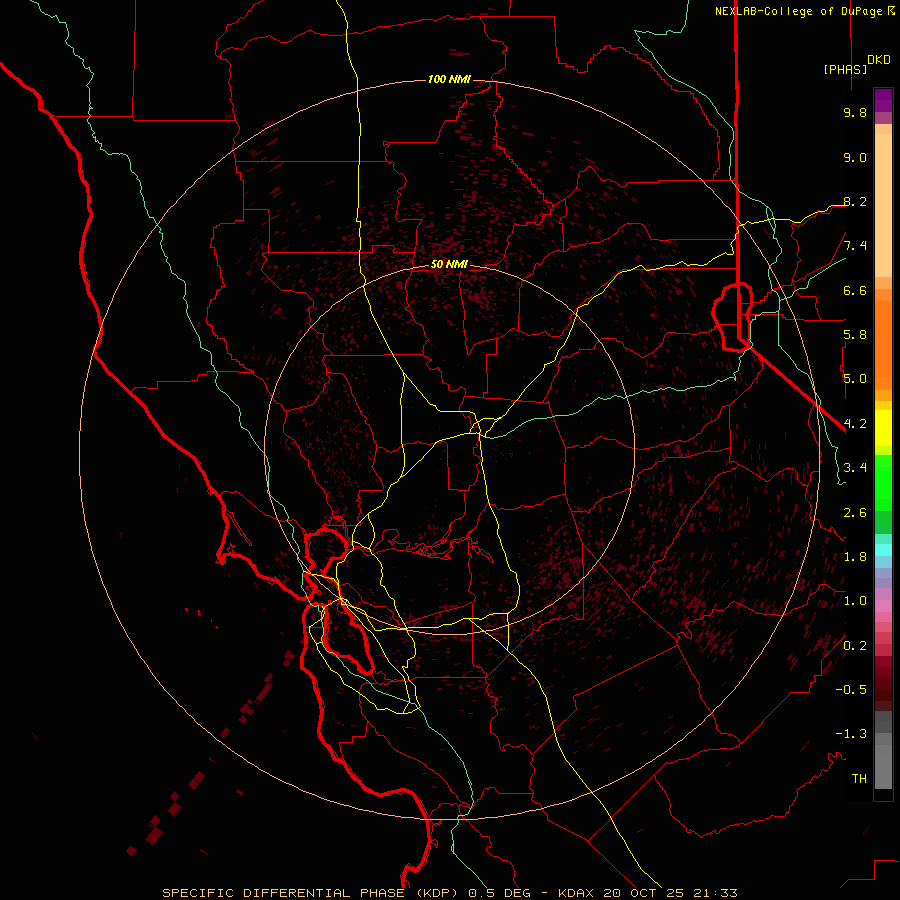Image resolution: width=900 pixels, height=900 pixels.
Task: Pick the cyan band near 1.8
Action: click(x=883, y=550)
